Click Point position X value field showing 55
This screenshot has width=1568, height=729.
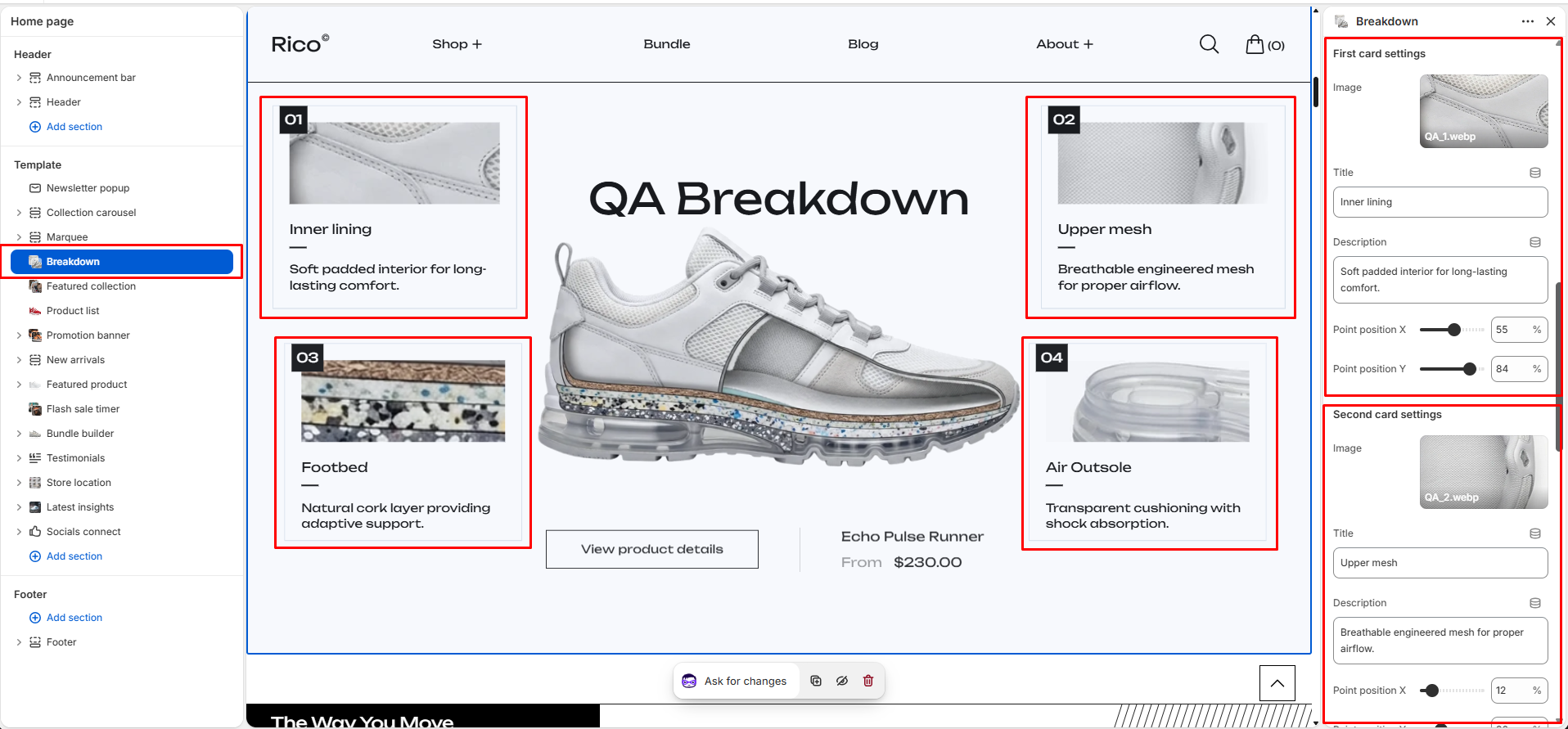tap(1519, 330)
